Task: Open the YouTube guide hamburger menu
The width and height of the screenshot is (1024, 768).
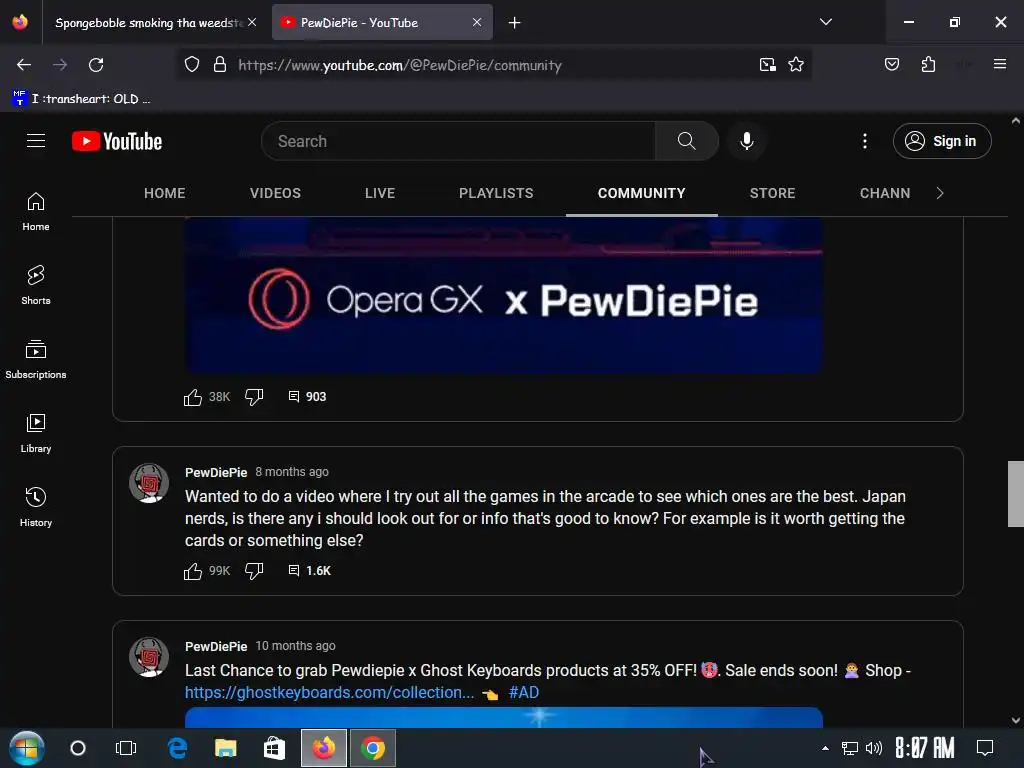Action: (36, 141)
